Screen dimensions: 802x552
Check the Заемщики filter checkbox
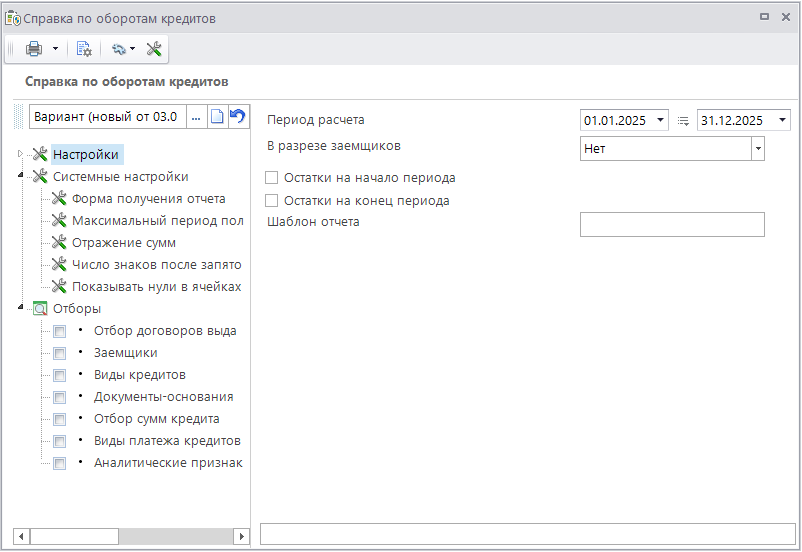coord(60,353)
